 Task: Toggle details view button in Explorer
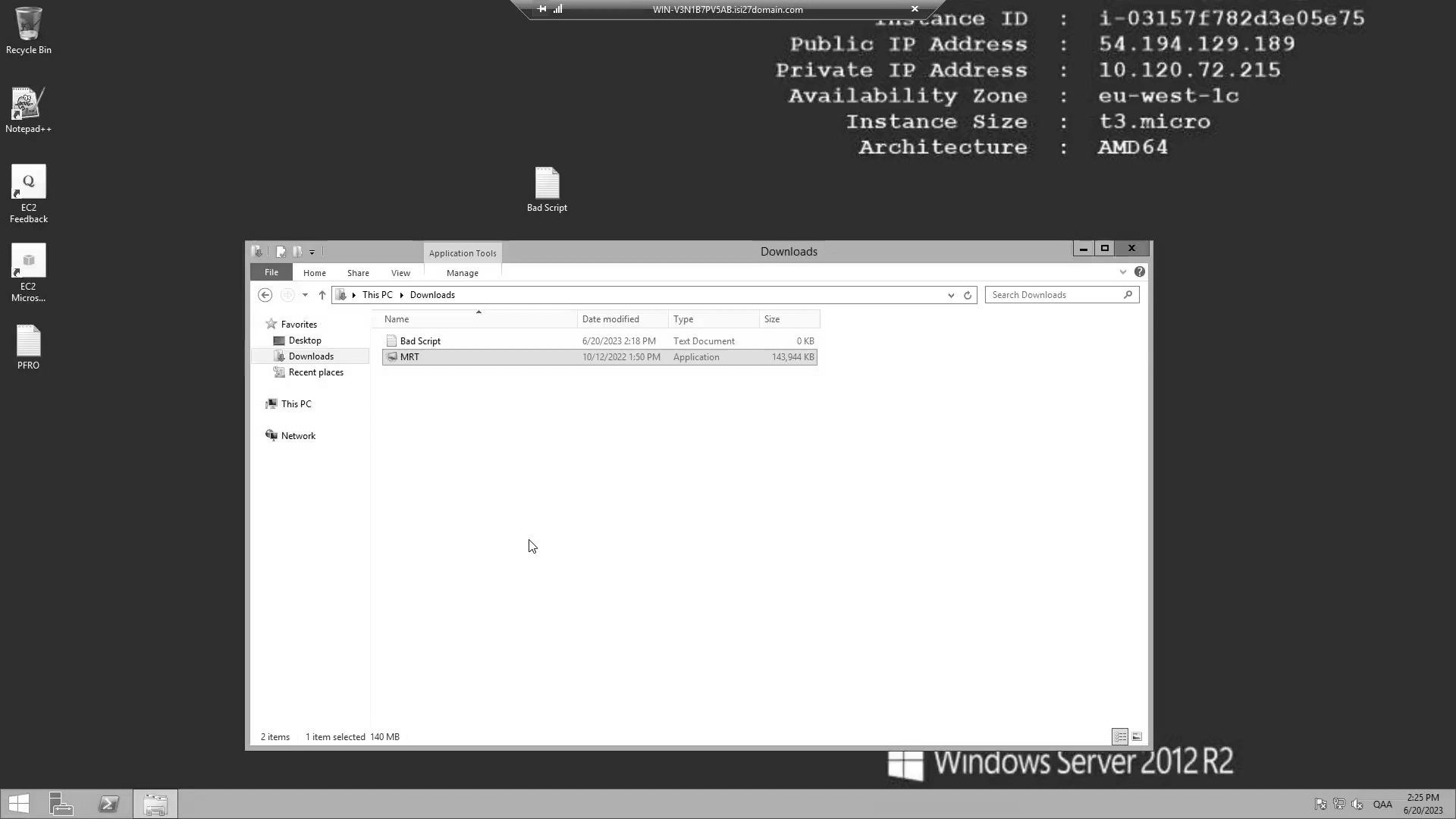tap(1120, 736)
